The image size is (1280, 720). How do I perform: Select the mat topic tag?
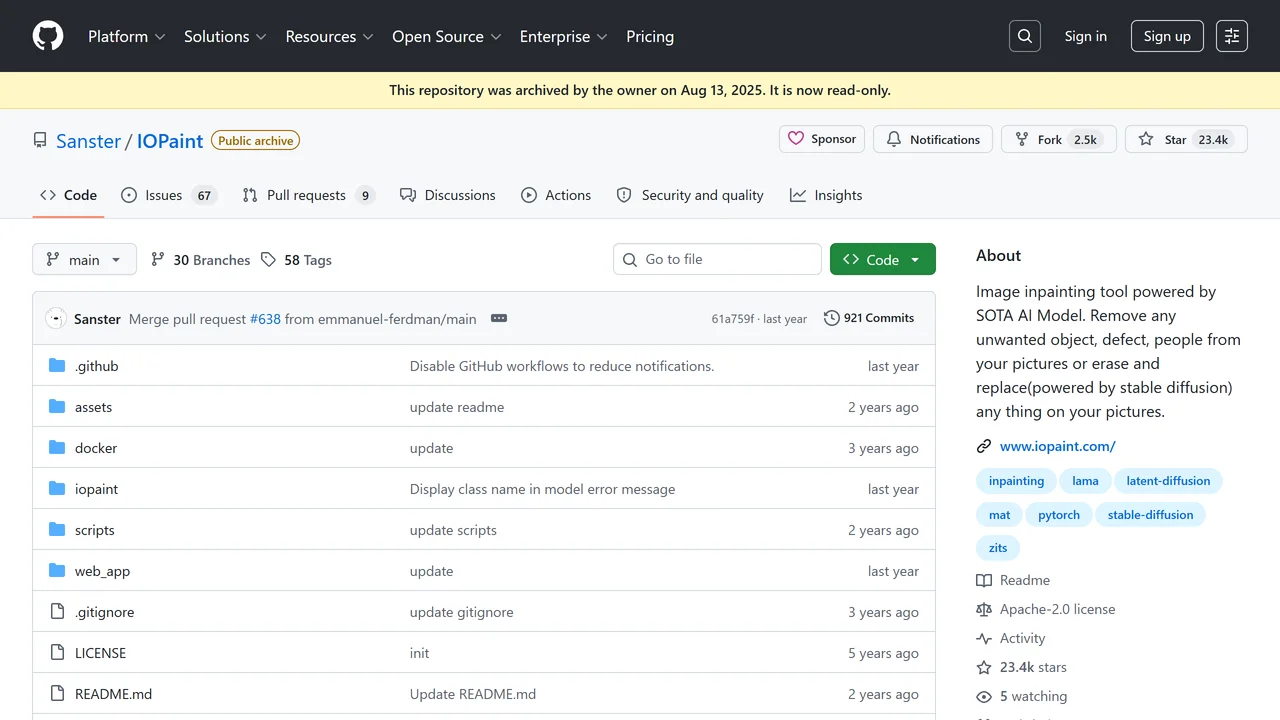pyautogui.click(x=1000, y=515)
